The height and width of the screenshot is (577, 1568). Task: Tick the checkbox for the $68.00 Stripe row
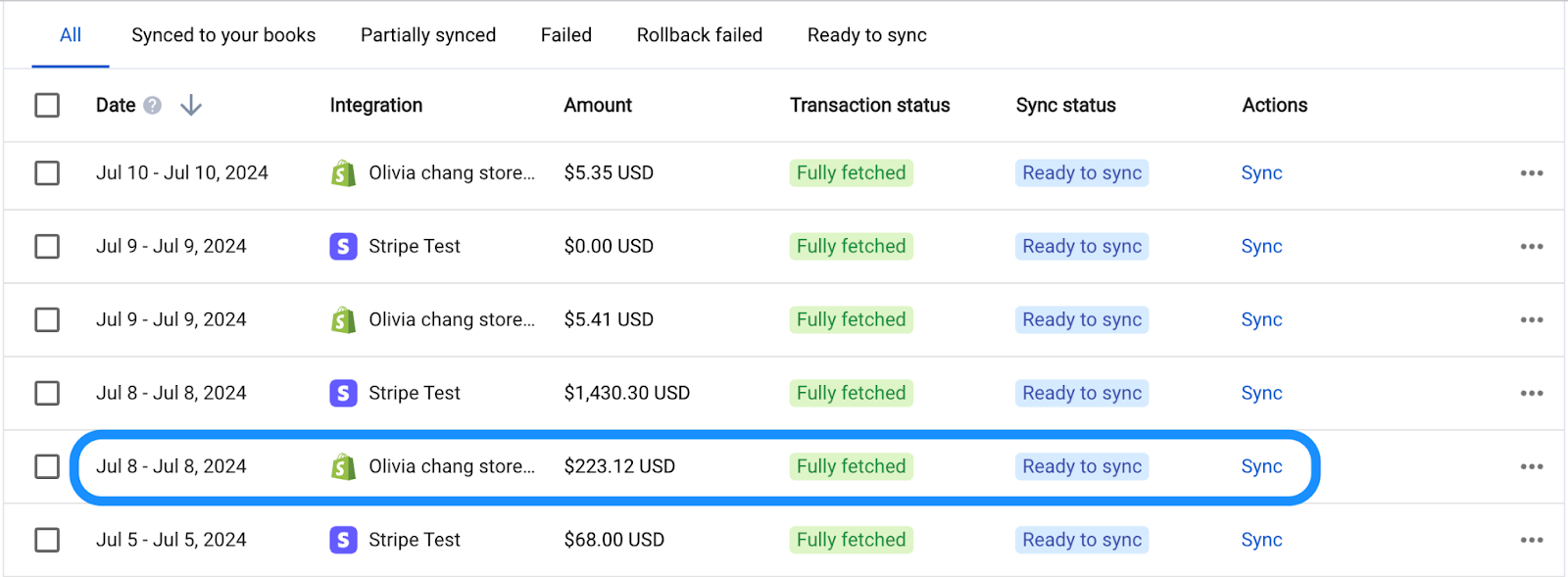pyautogui.click(x=47, y=540)
